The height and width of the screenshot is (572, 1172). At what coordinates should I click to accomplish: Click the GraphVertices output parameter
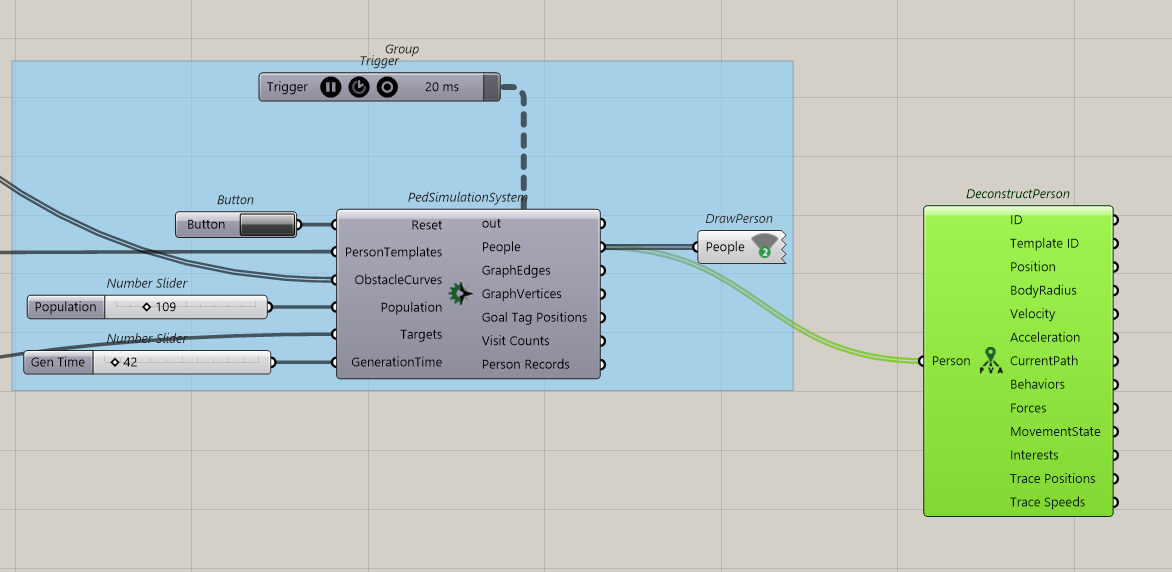tap(522, 294)
